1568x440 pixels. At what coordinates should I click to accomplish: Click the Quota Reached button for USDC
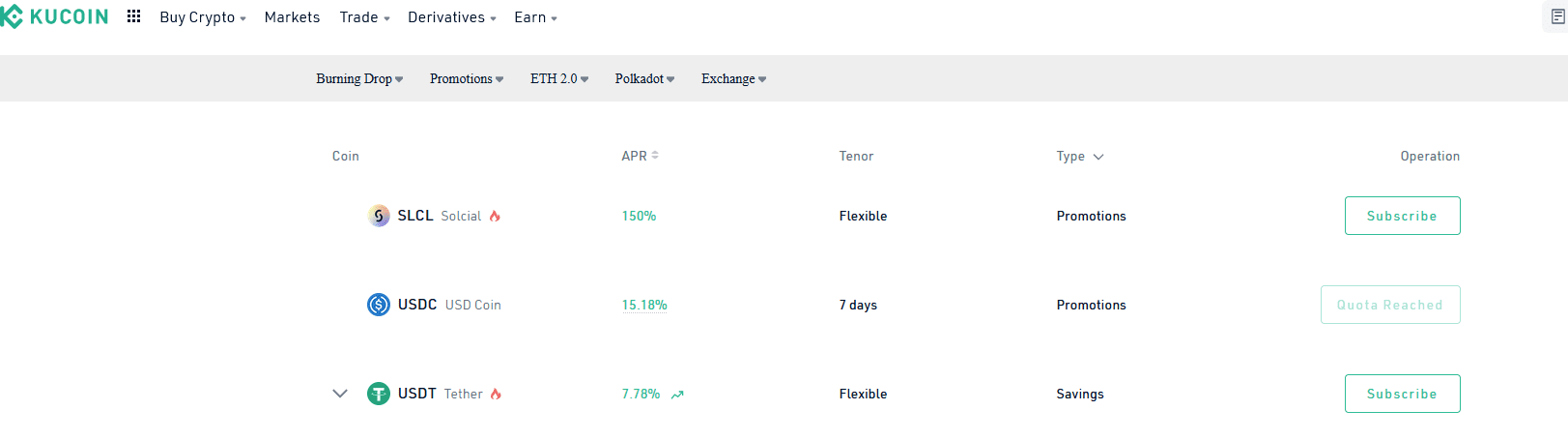(1389, 305)
